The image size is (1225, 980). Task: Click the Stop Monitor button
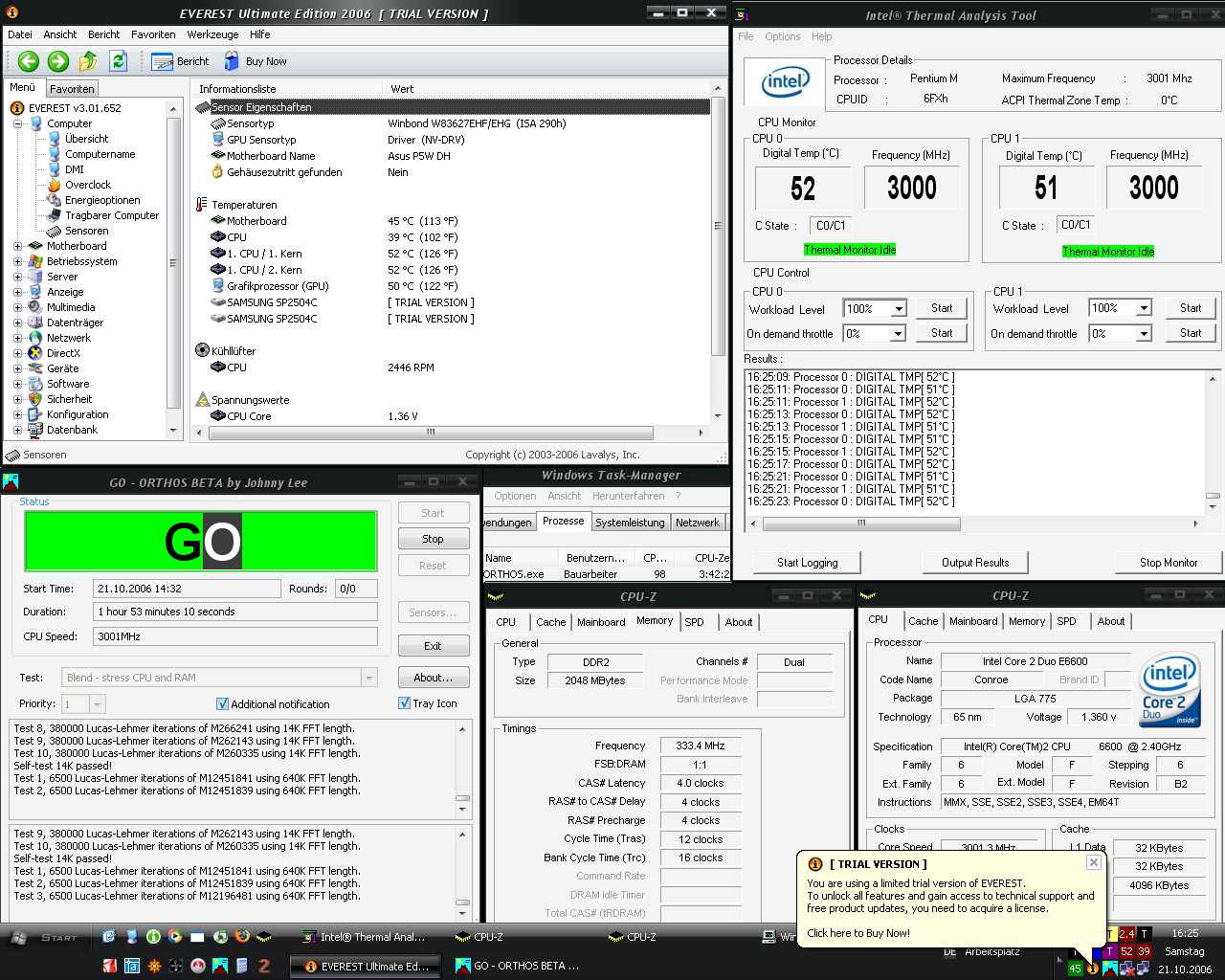point(1169,563)
